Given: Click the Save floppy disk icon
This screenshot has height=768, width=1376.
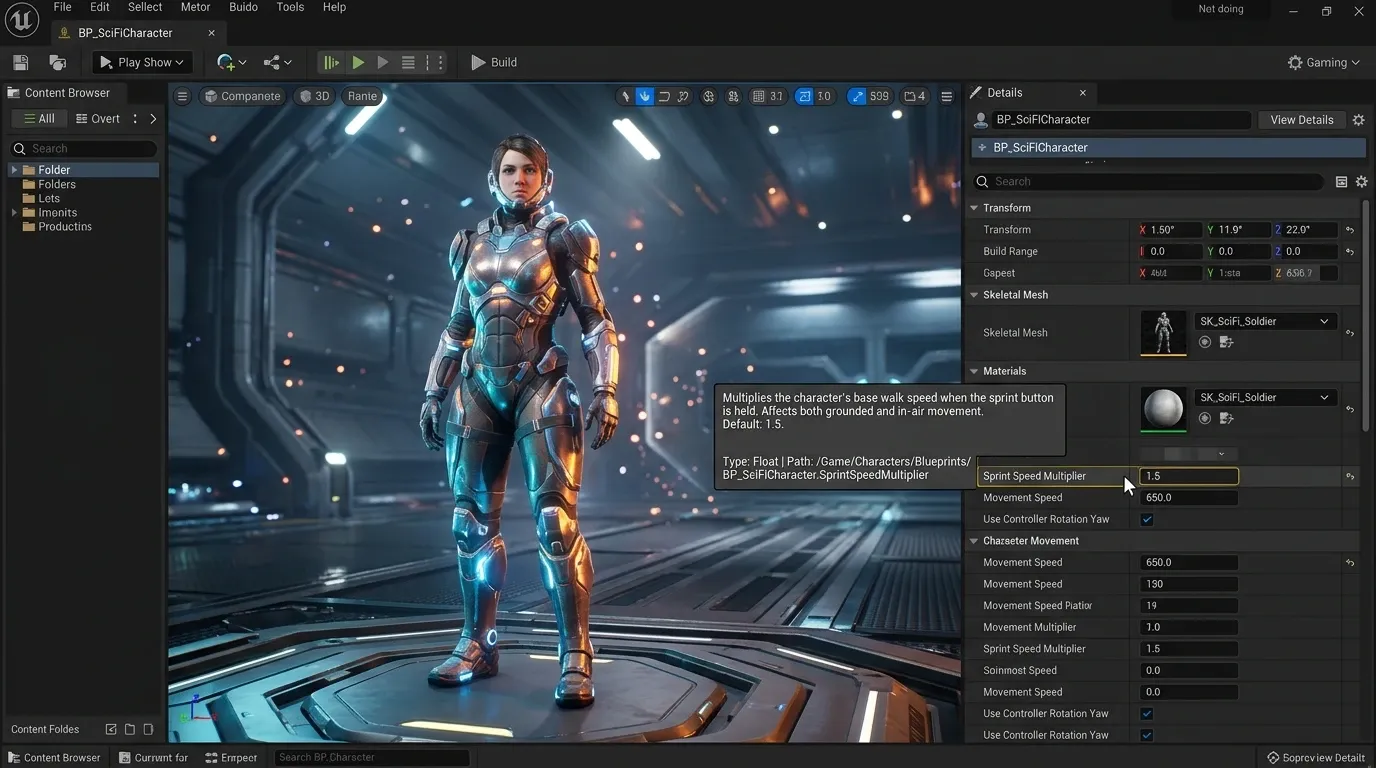Looking at the screenshot, I should pyautogui.click(x=20, y=62).
